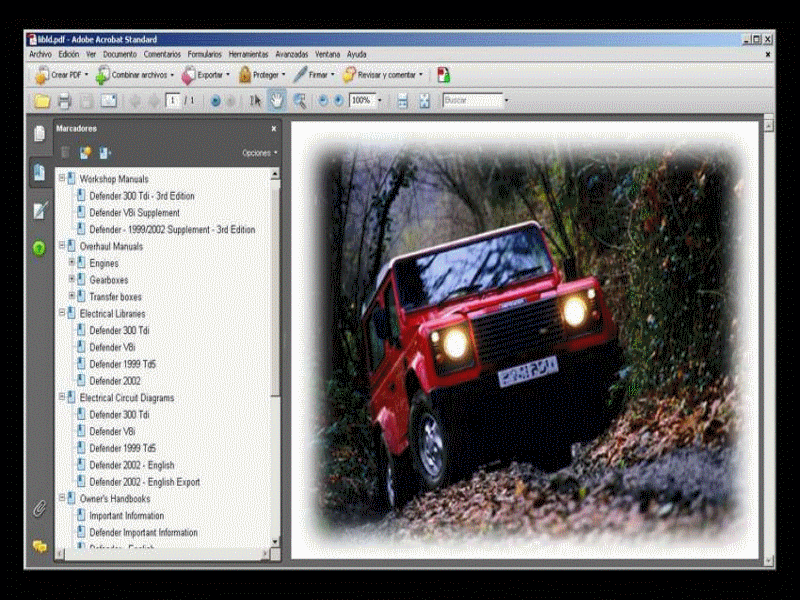Open the Important Information bookmark
Screen dimensions: 800x600
click(x=127, y=516)
